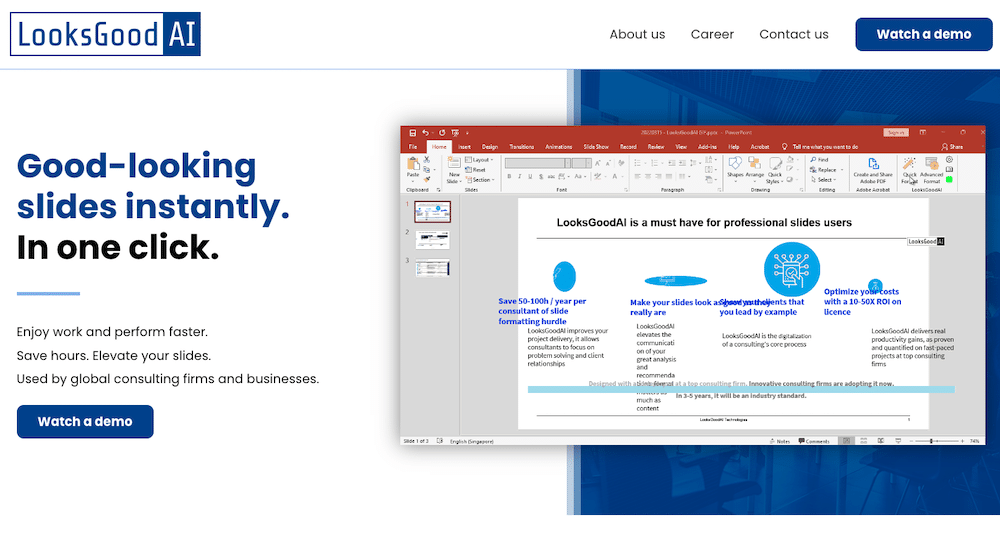Click the Clear All Formatting icon
The image size is (1000, 553).
pyautogui.click(x=621, y=163)
